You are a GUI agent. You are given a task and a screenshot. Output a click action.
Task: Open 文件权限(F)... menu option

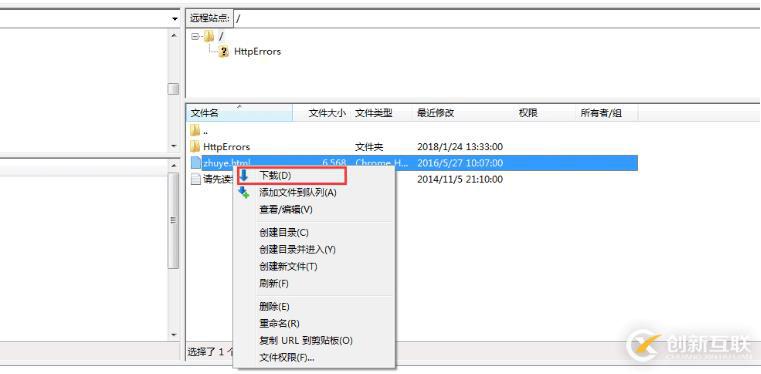point(286,358)
